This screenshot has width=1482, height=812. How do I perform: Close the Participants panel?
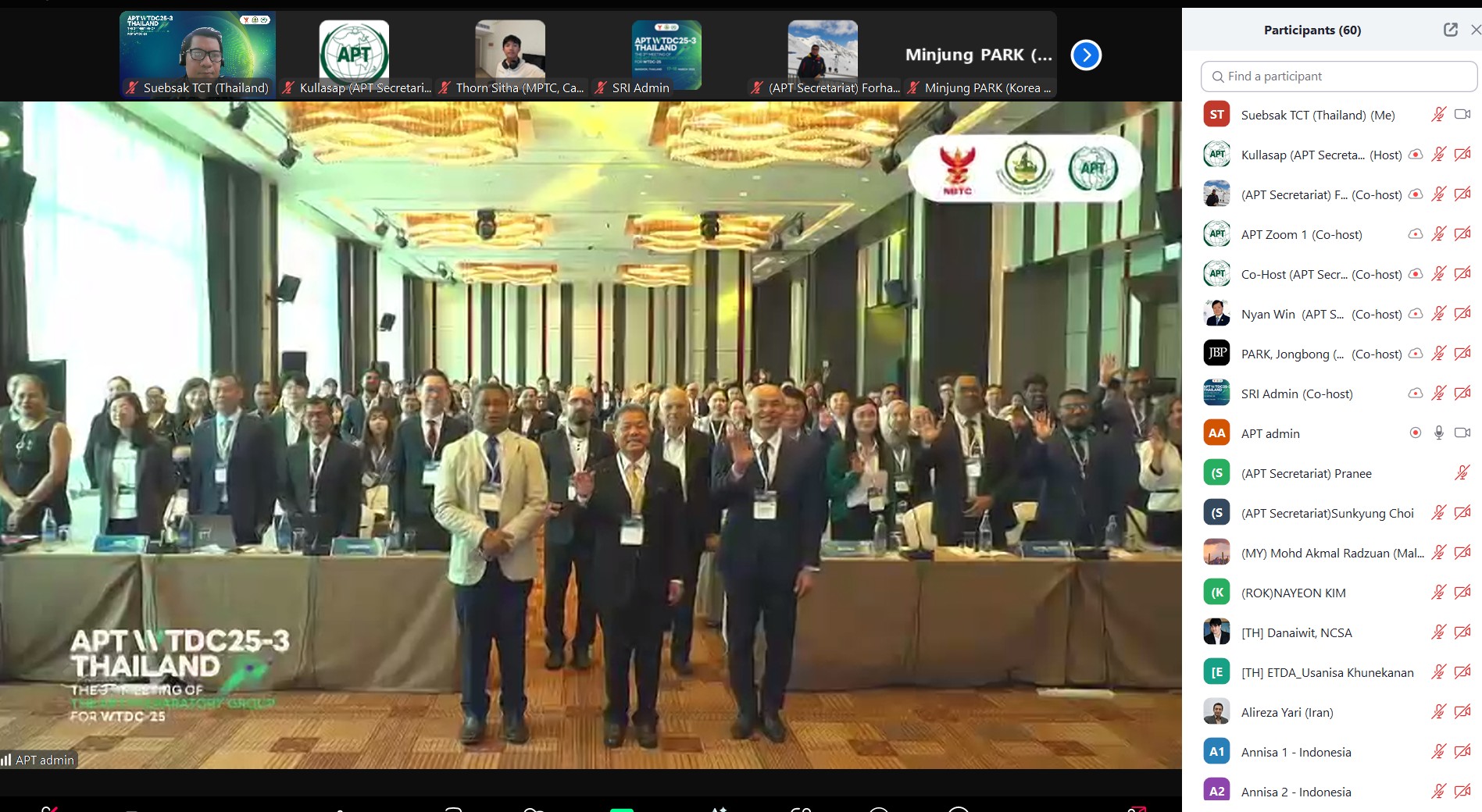(1476, 30)
